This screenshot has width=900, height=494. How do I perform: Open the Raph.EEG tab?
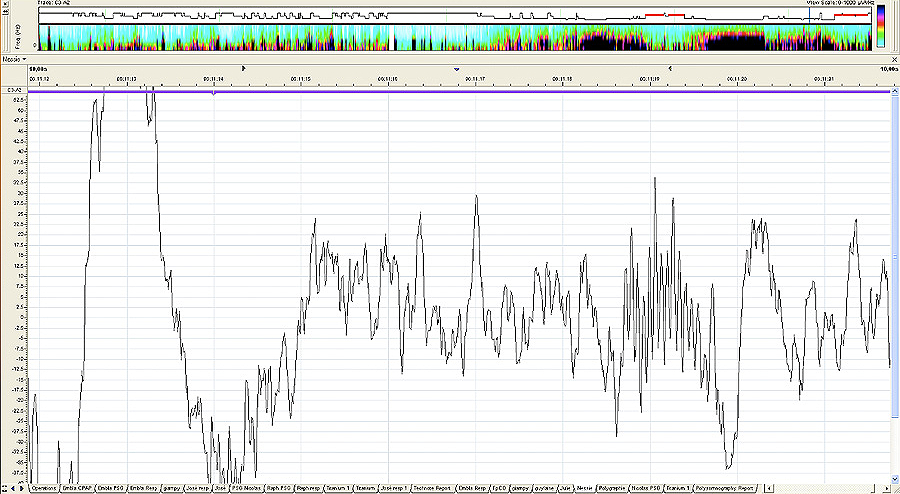coord(279,488)
